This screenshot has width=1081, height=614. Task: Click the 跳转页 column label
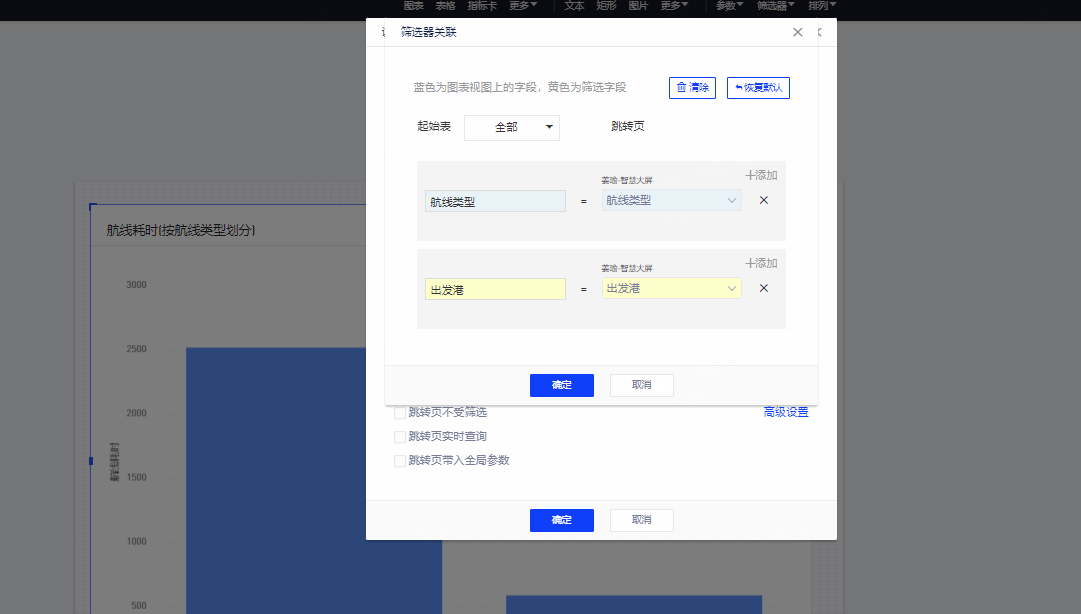click(x=627, y=126)
